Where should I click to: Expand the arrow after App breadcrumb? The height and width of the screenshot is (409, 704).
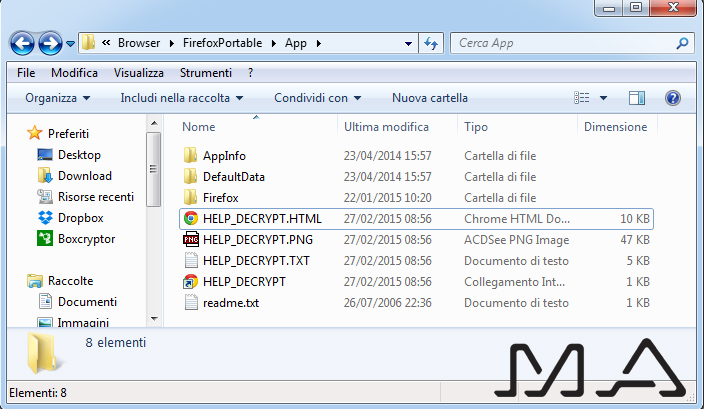(x=318, y=44)
